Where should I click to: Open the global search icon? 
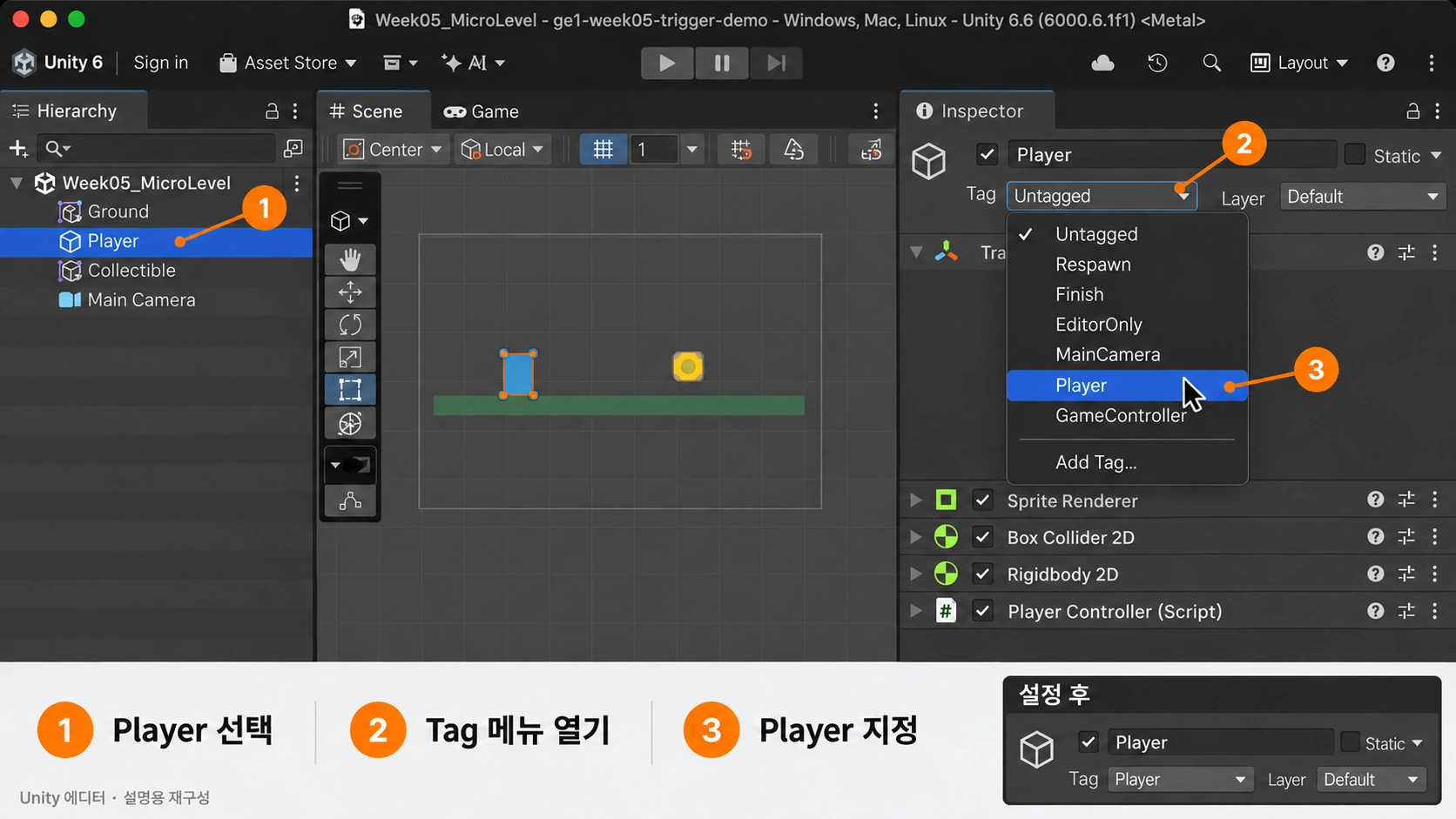(x=1211, y=63)
